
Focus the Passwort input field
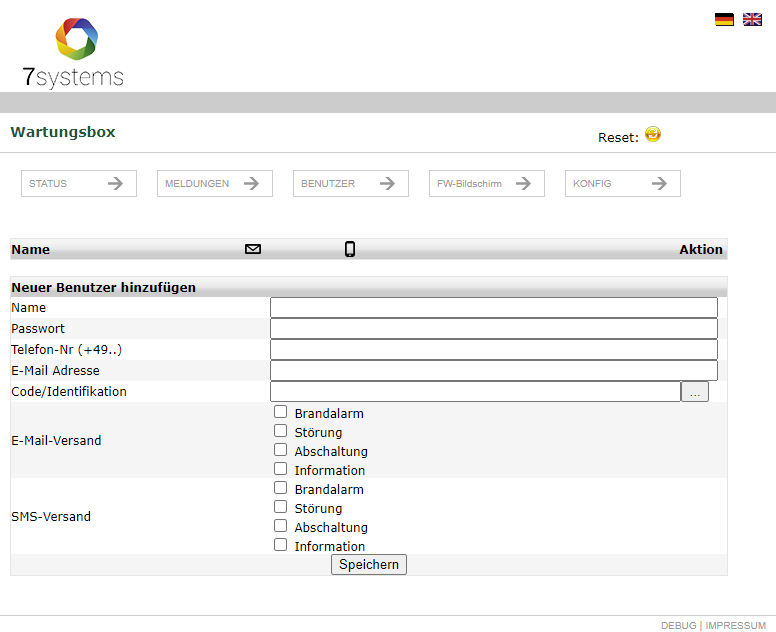tap(494, 329)
